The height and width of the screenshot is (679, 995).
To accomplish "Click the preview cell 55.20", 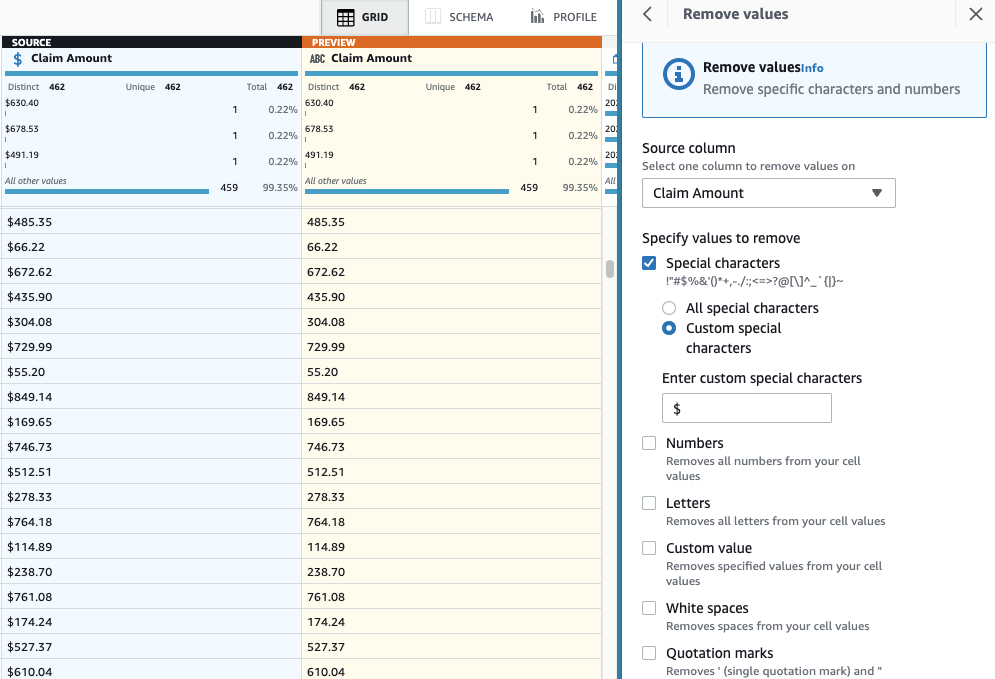I will (x=452, y=372).
